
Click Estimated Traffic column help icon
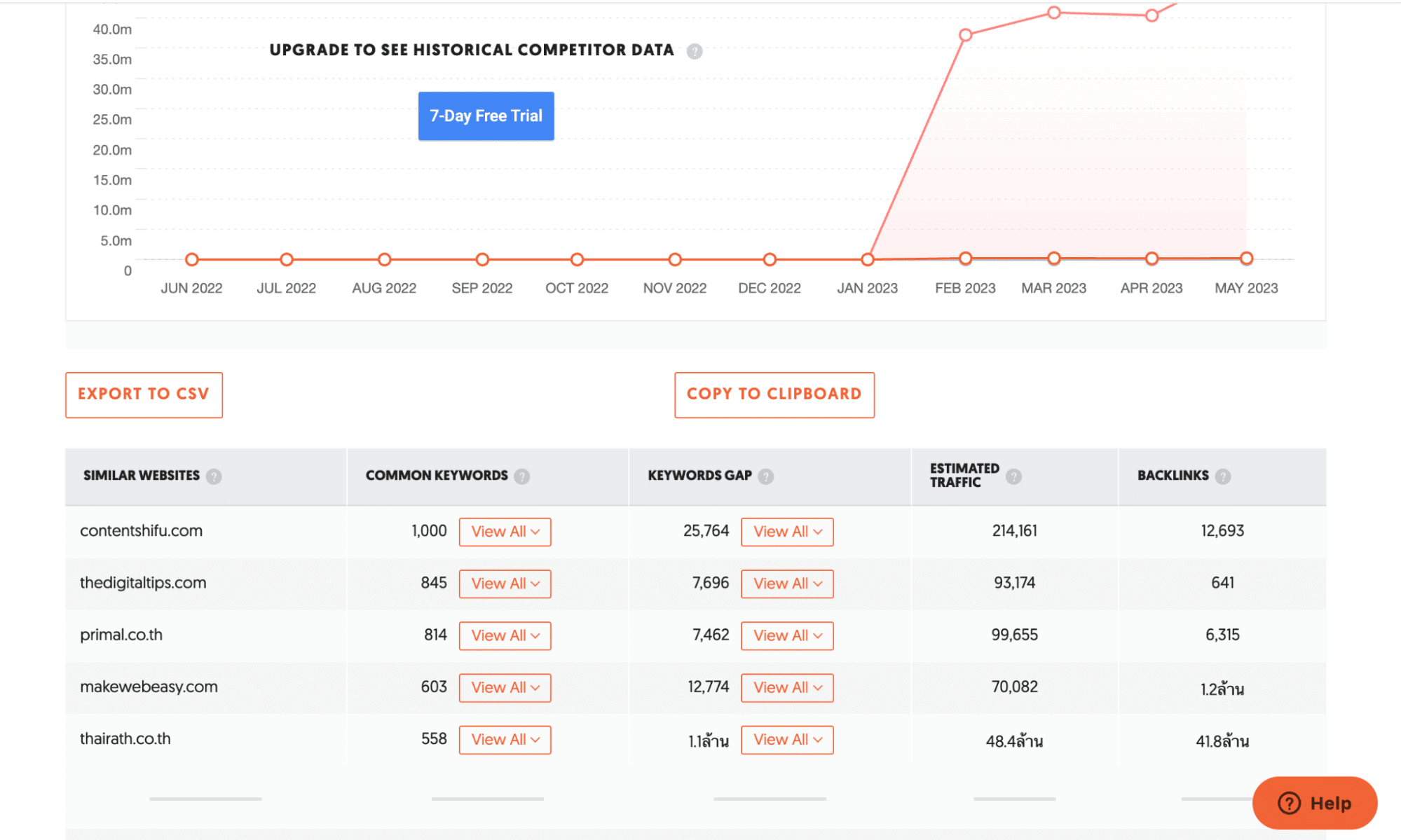1013,476
